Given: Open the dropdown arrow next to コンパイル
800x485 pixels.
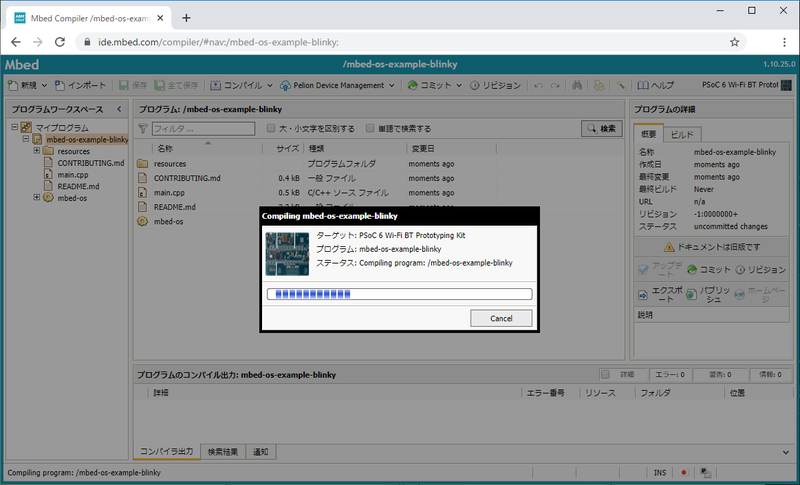Looking at the screenshot, I should [x=270, y=85].
